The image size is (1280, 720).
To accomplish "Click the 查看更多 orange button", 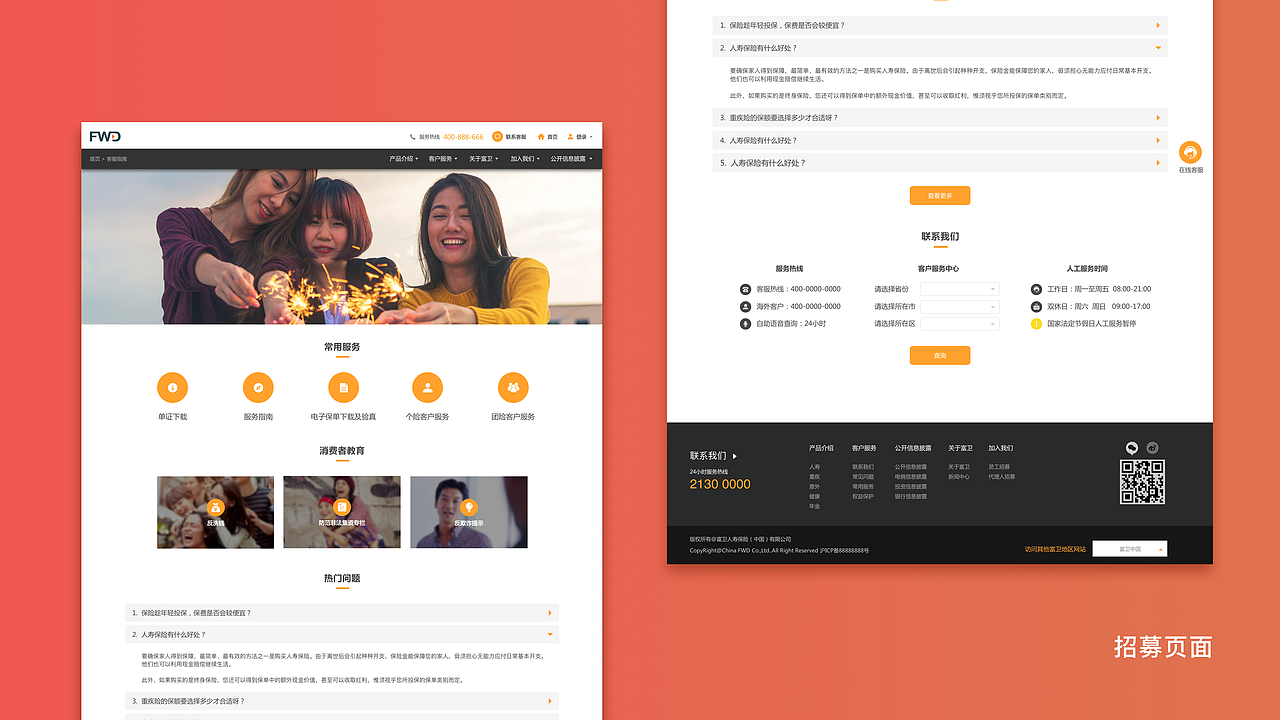I will tap(940, 196).
